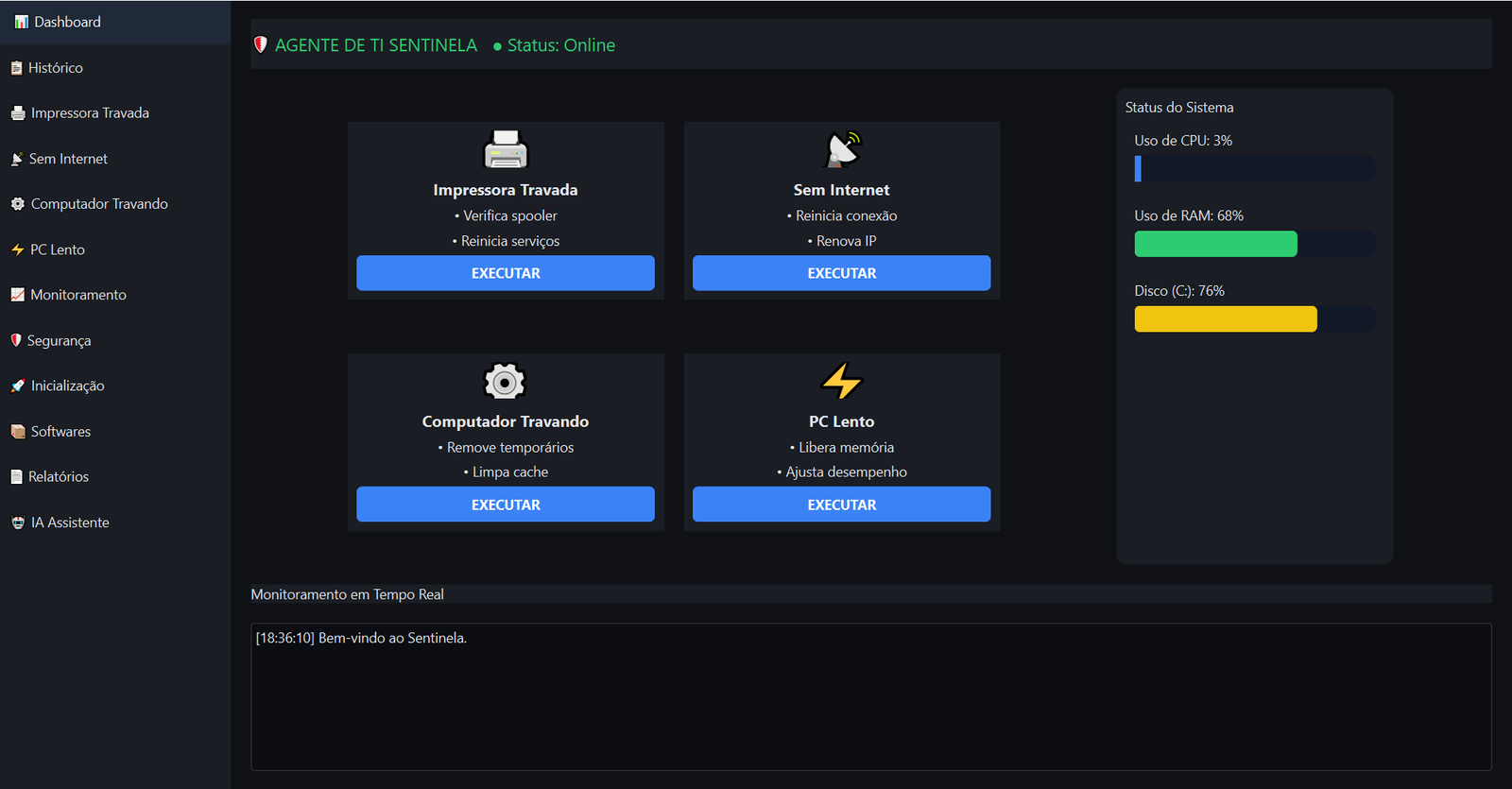Click the log entry Bem-vindo ao Sentinela
Image resolution: width=1512 pixels, height=789 pixels.
pyautogui.click(x=361, y=638)
